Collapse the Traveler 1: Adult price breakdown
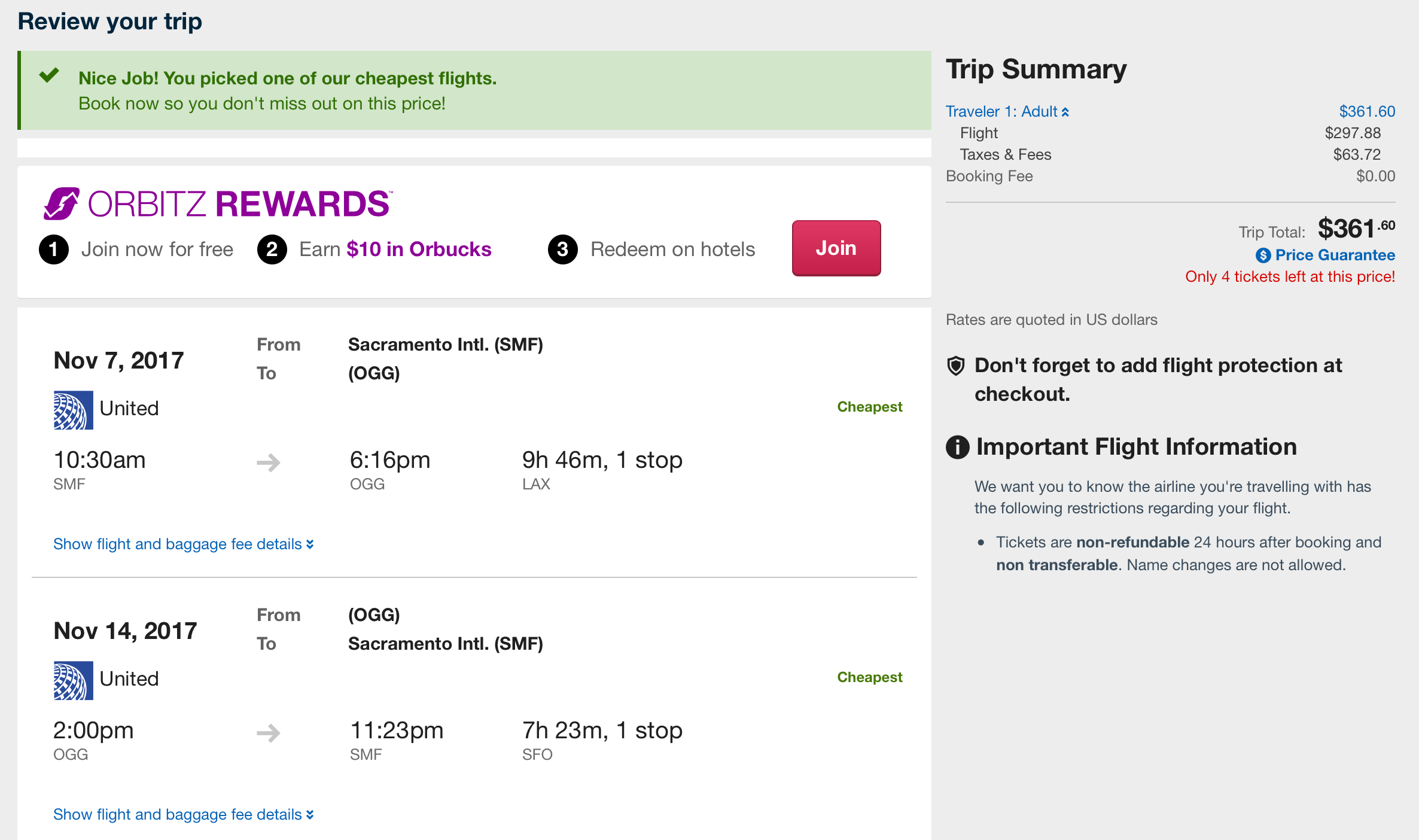This screenshot has width=1419, height=840. (x=1007, y=112)
